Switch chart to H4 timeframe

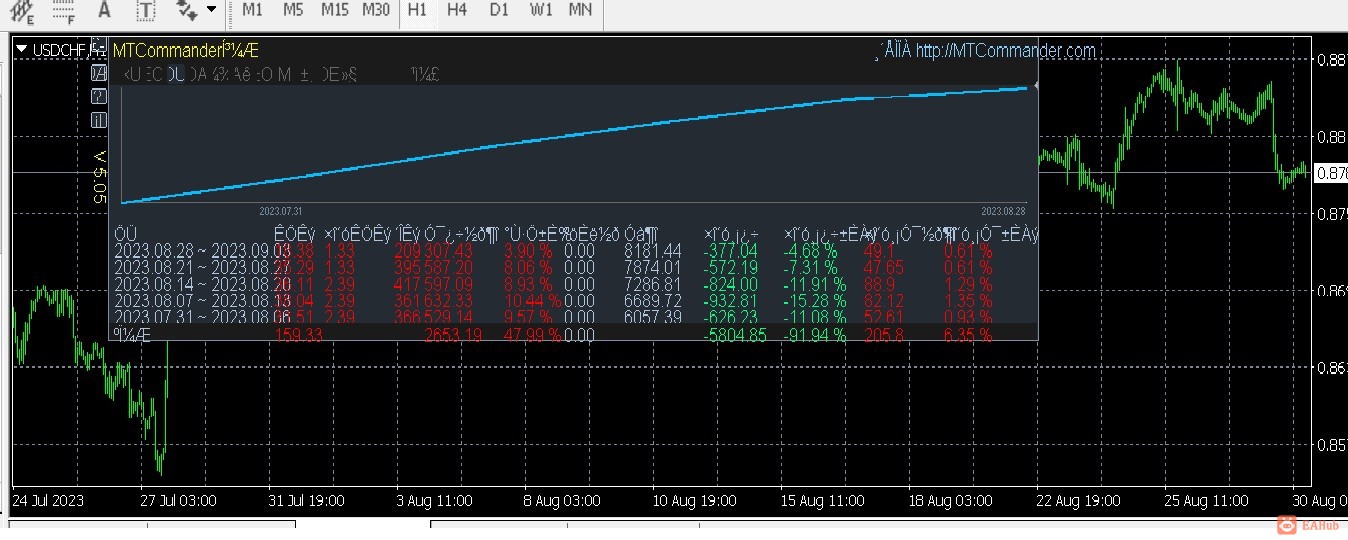click(457, 10)
